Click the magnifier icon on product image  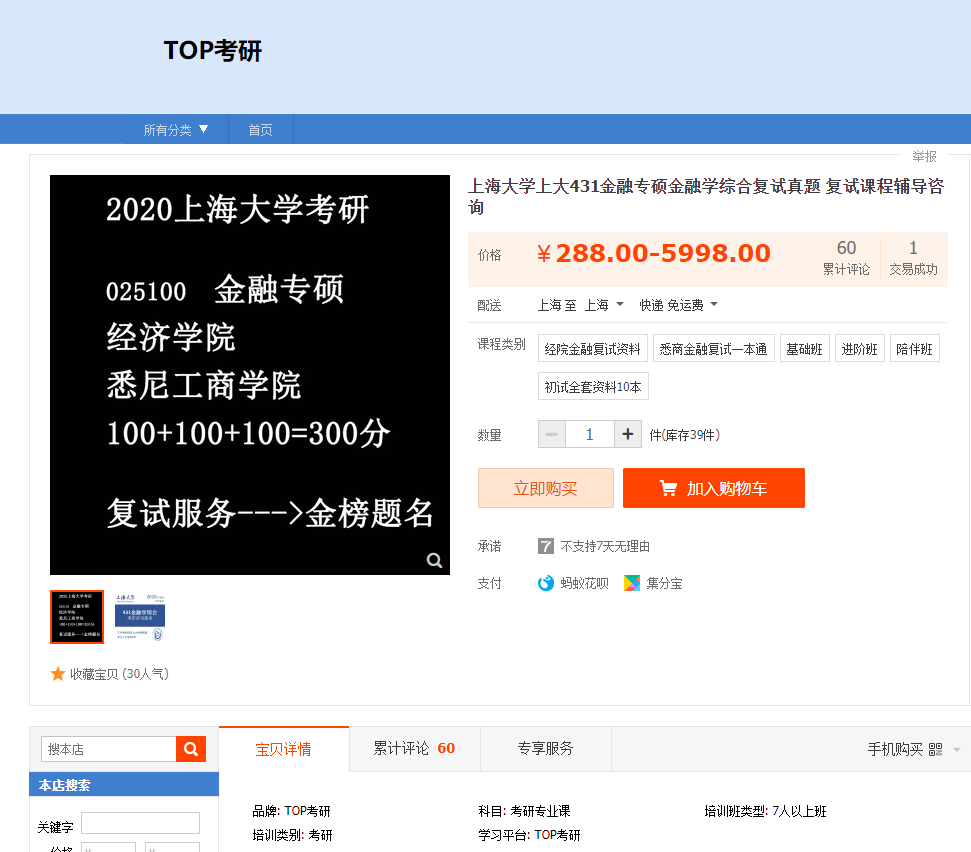coord(434,560)
